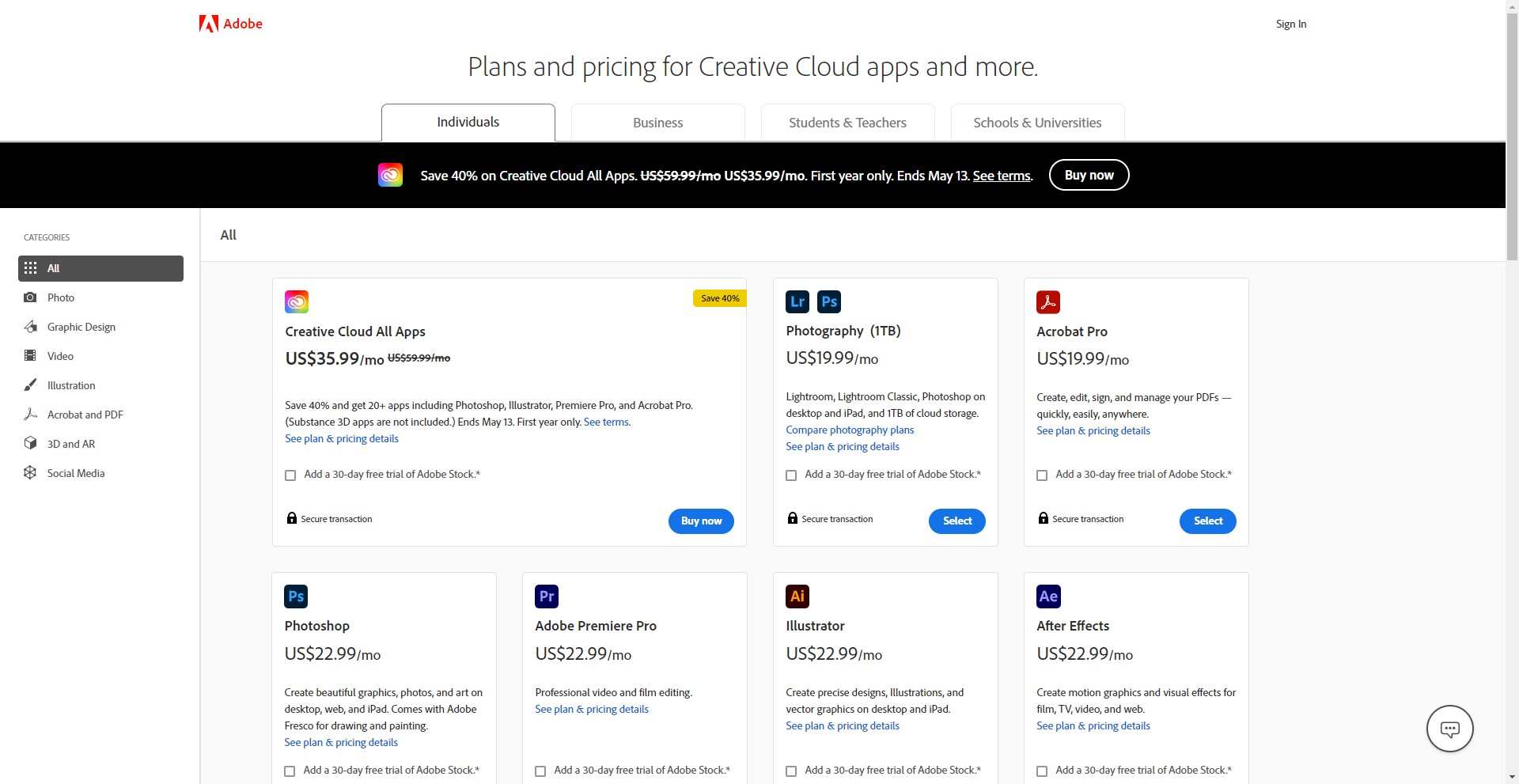Check Adobe Stock trial box under Photography plan
Image resolution: width=1519 pixels, height=784 pixels.
(x=791, y=475)
